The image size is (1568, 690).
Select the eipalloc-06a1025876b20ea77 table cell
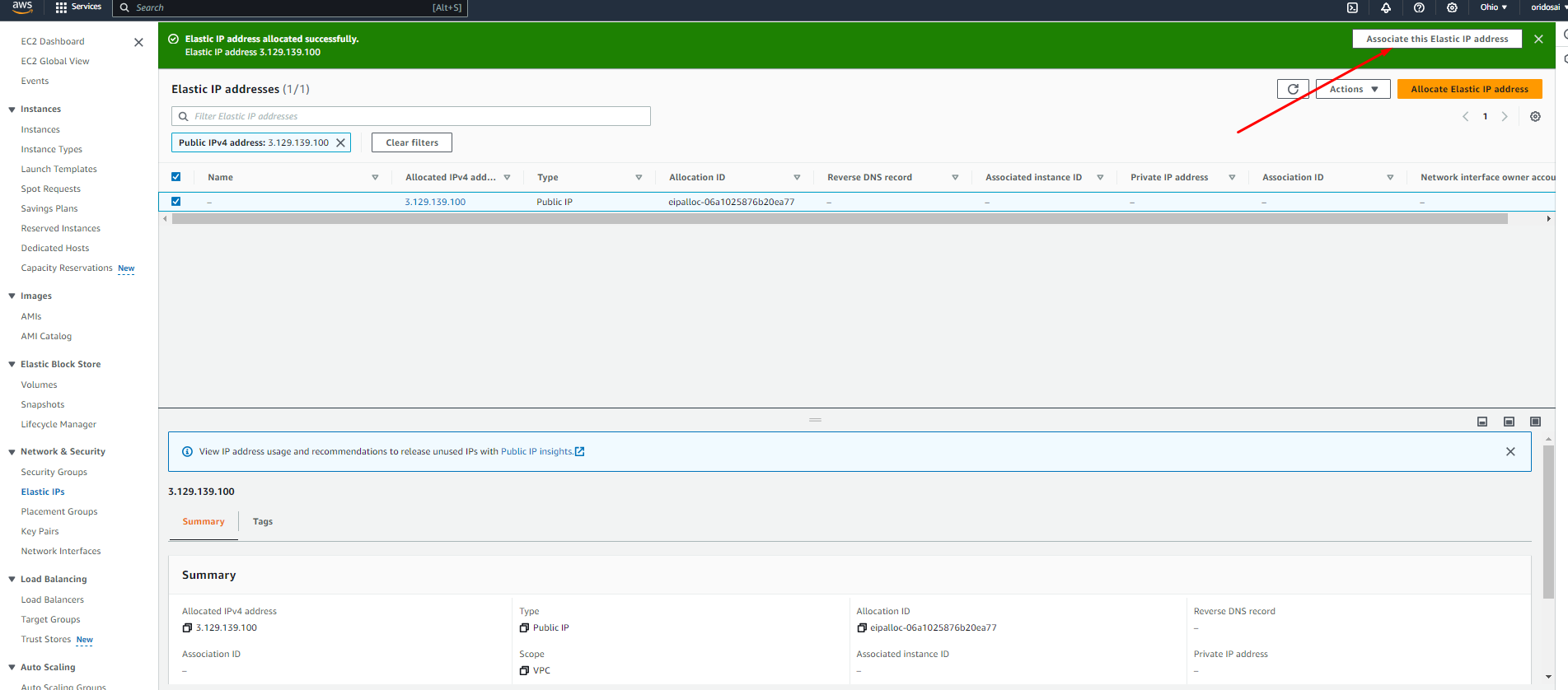coord(732,202)
